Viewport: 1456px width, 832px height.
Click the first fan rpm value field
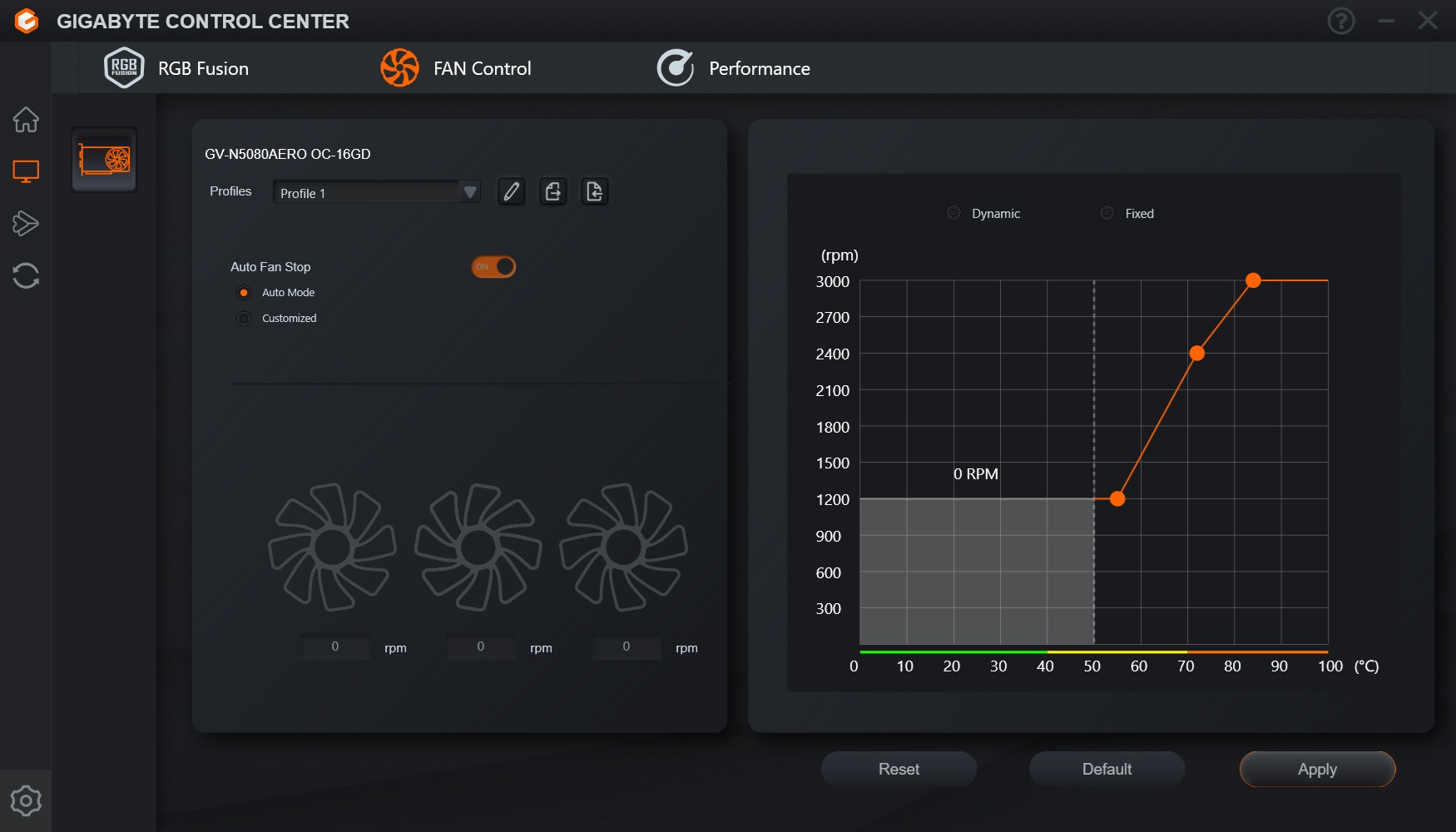(x=335, y=646)
